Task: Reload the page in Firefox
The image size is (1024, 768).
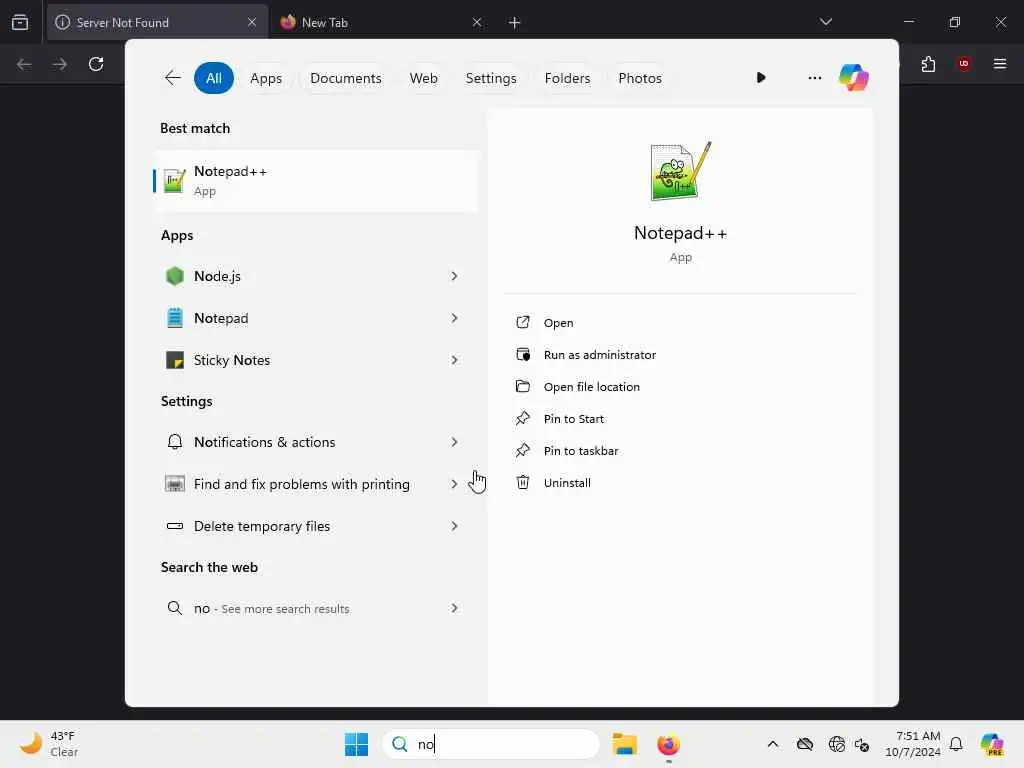Action: (x=96, y=63)
